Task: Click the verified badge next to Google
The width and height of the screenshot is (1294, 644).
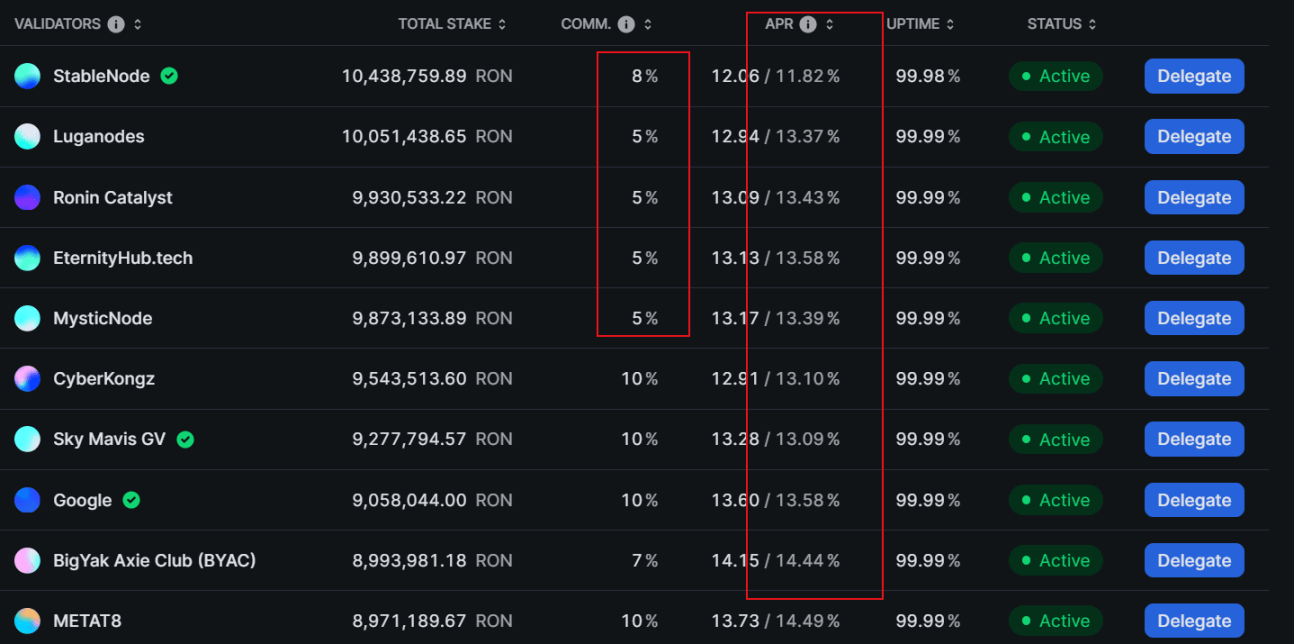Action: click(x=131, y=500)
